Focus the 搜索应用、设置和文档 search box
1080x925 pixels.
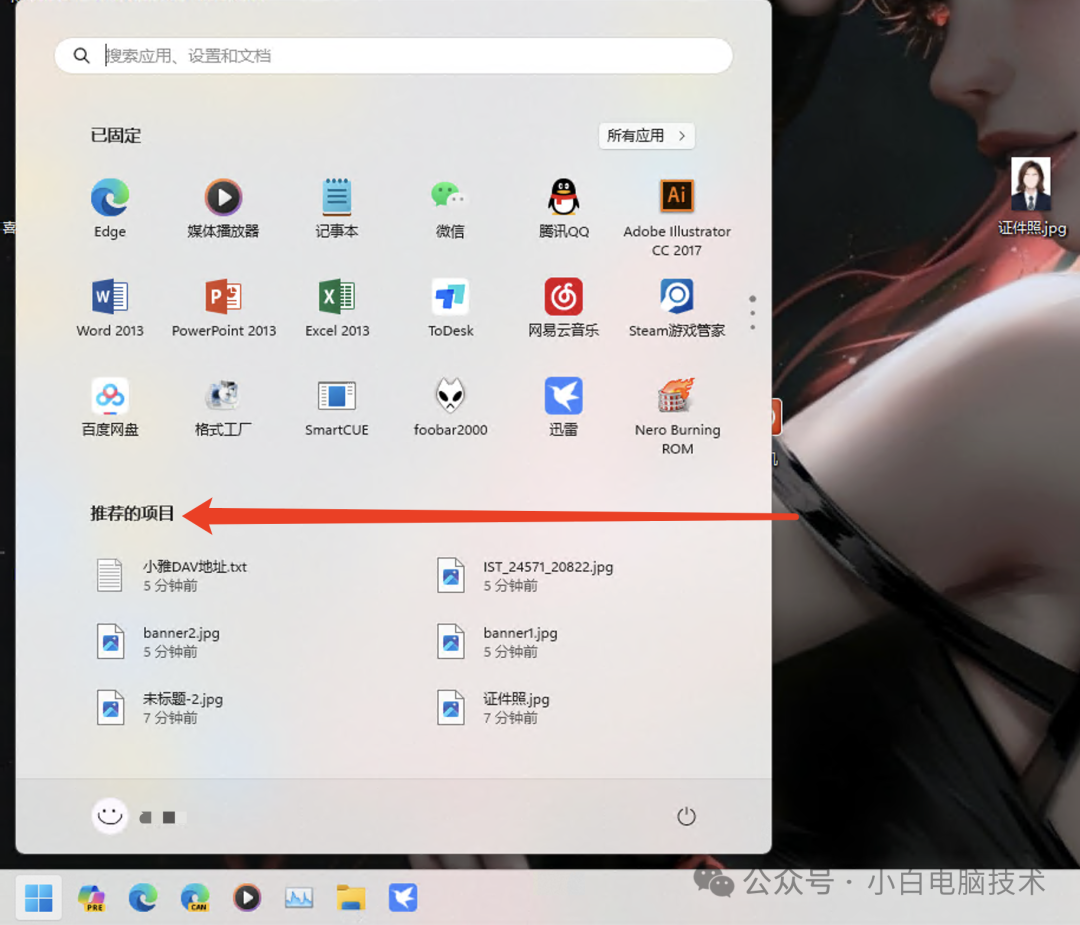click(x=393, y=56)
